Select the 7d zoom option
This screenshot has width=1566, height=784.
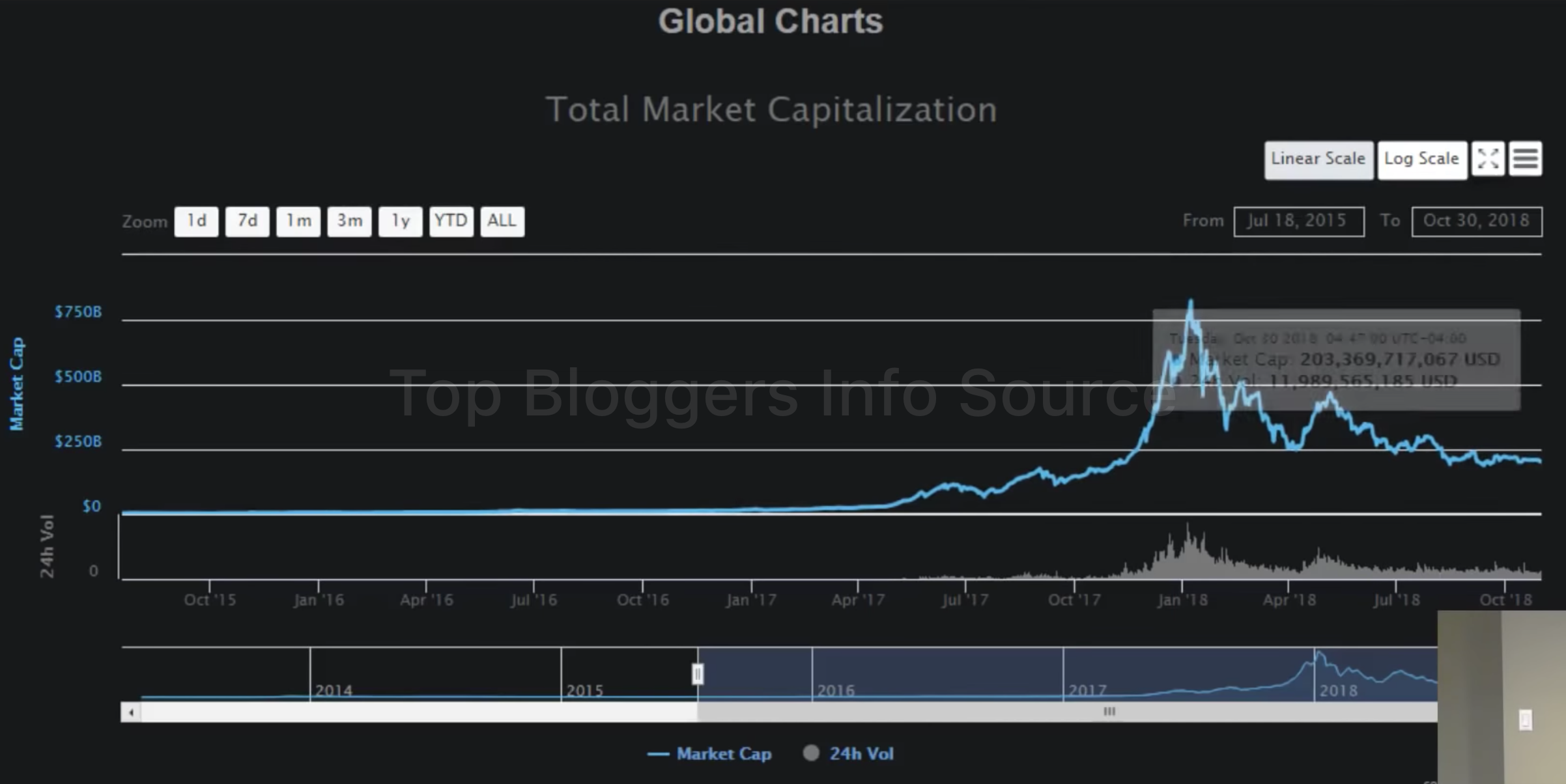(x=247, y=221)
